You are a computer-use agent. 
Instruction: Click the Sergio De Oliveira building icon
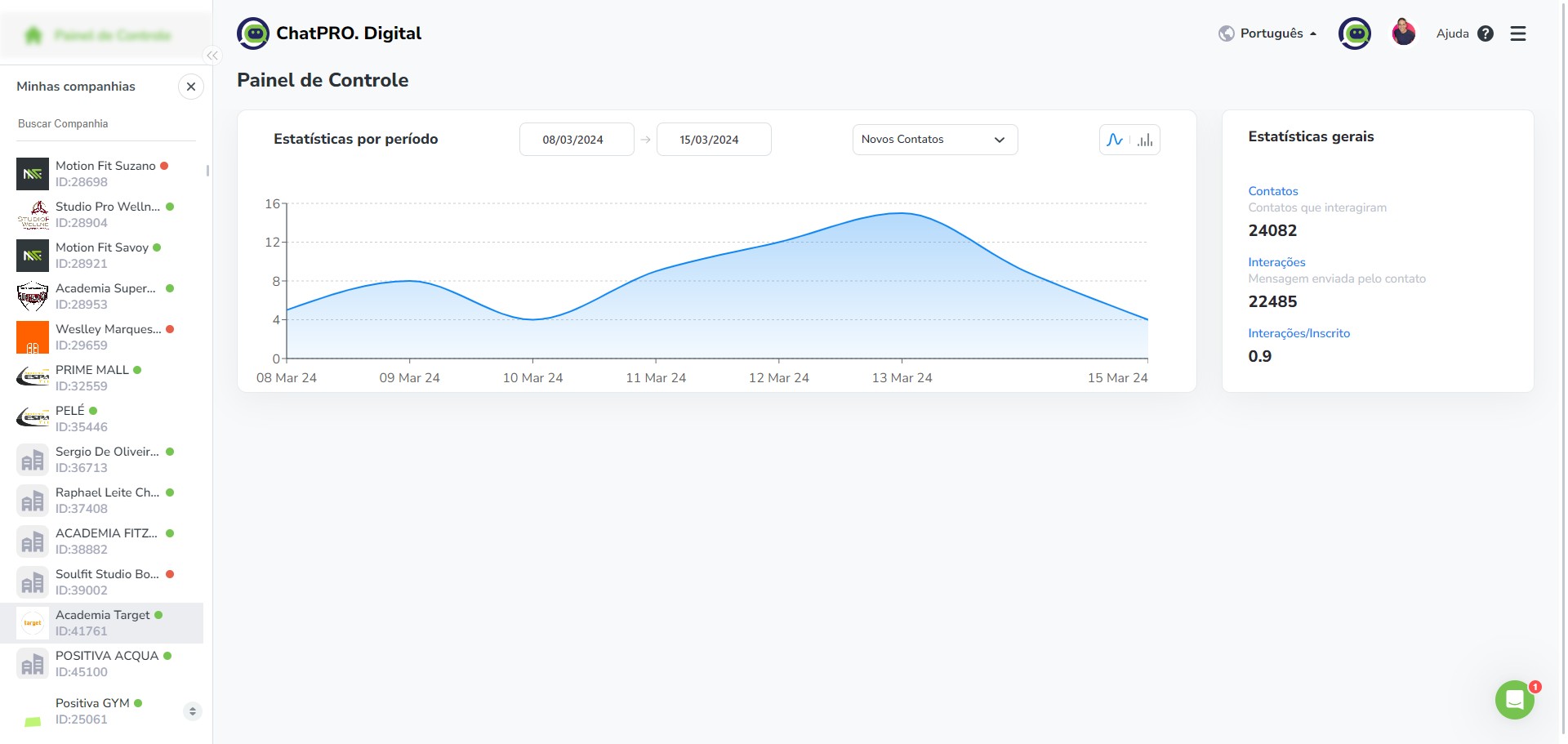pos(33,460)
